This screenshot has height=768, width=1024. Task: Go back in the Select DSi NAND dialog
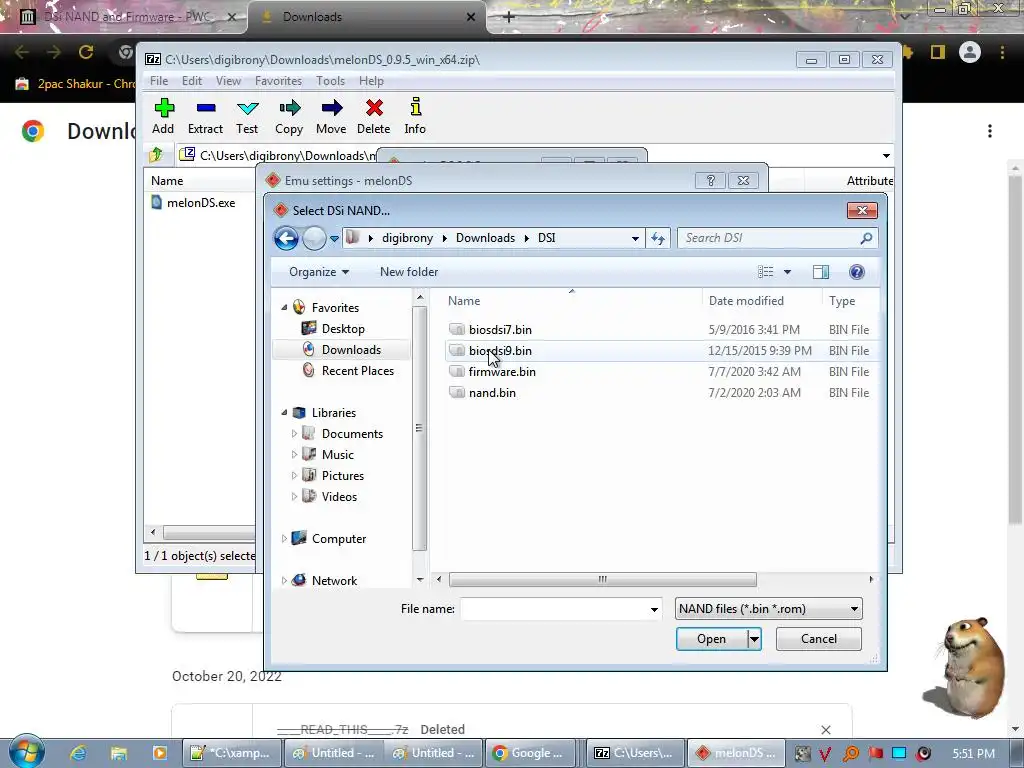coord(286,238)
